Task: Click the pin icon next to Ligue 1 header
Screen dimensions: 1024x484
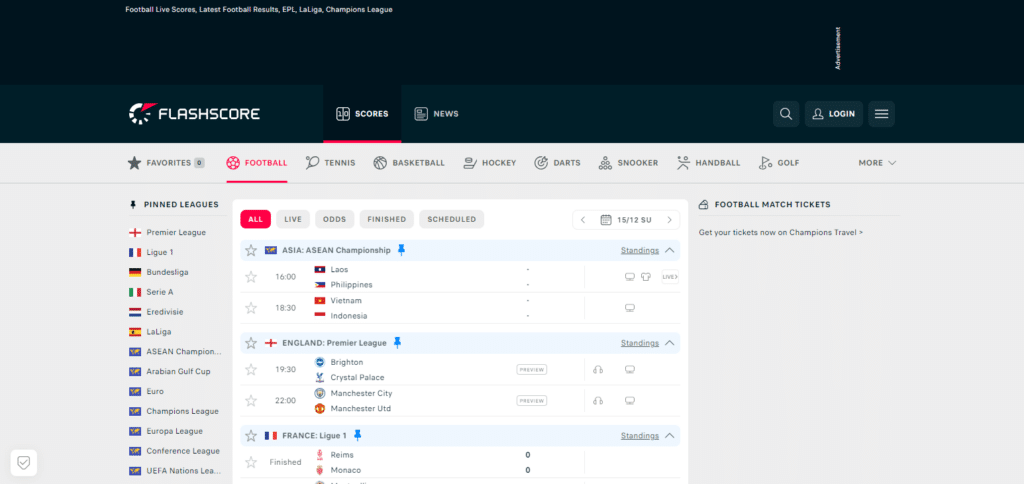Action: coord(357,436)
